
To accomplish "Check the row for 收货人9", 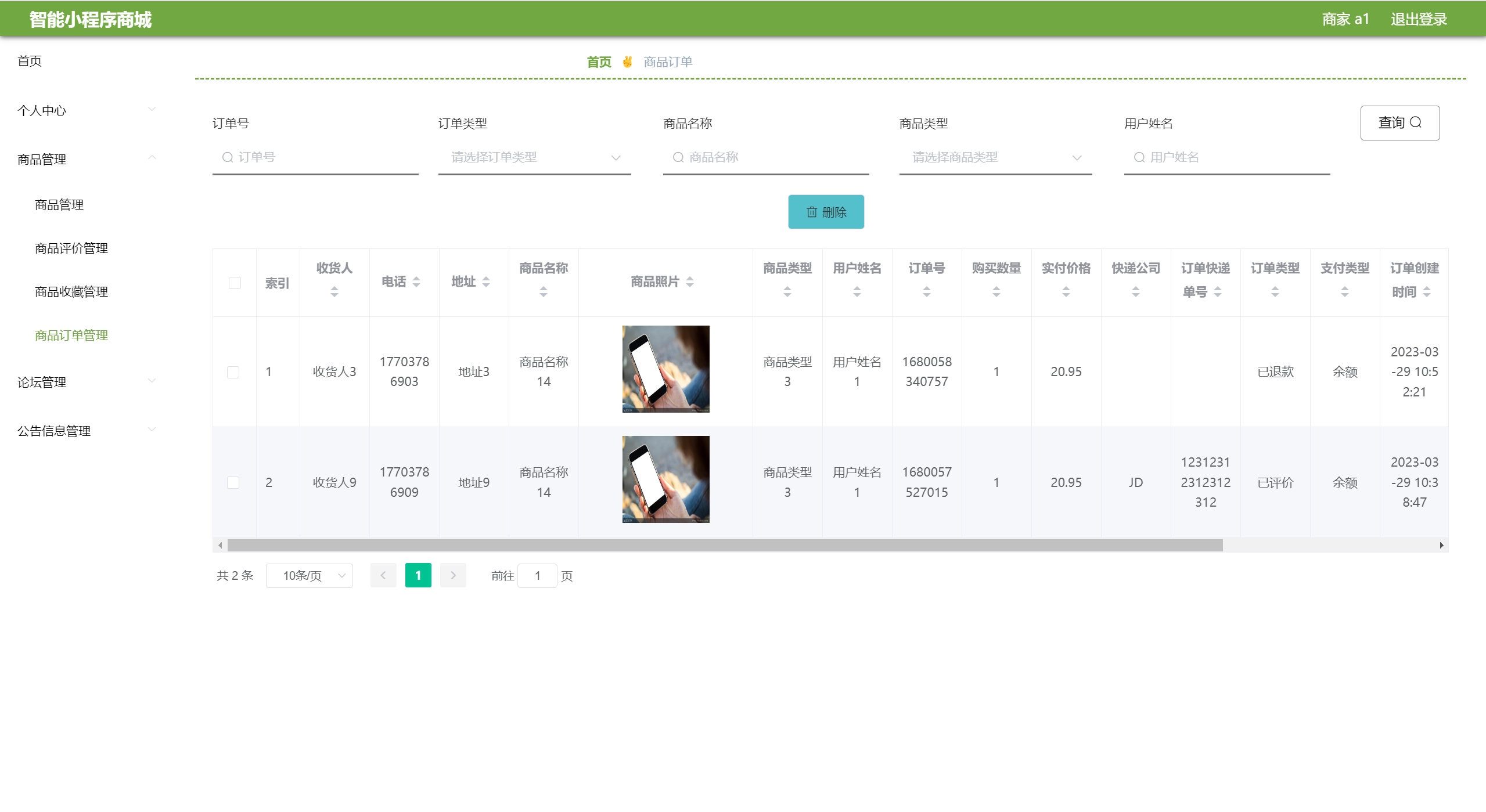I will click(233, 483).
